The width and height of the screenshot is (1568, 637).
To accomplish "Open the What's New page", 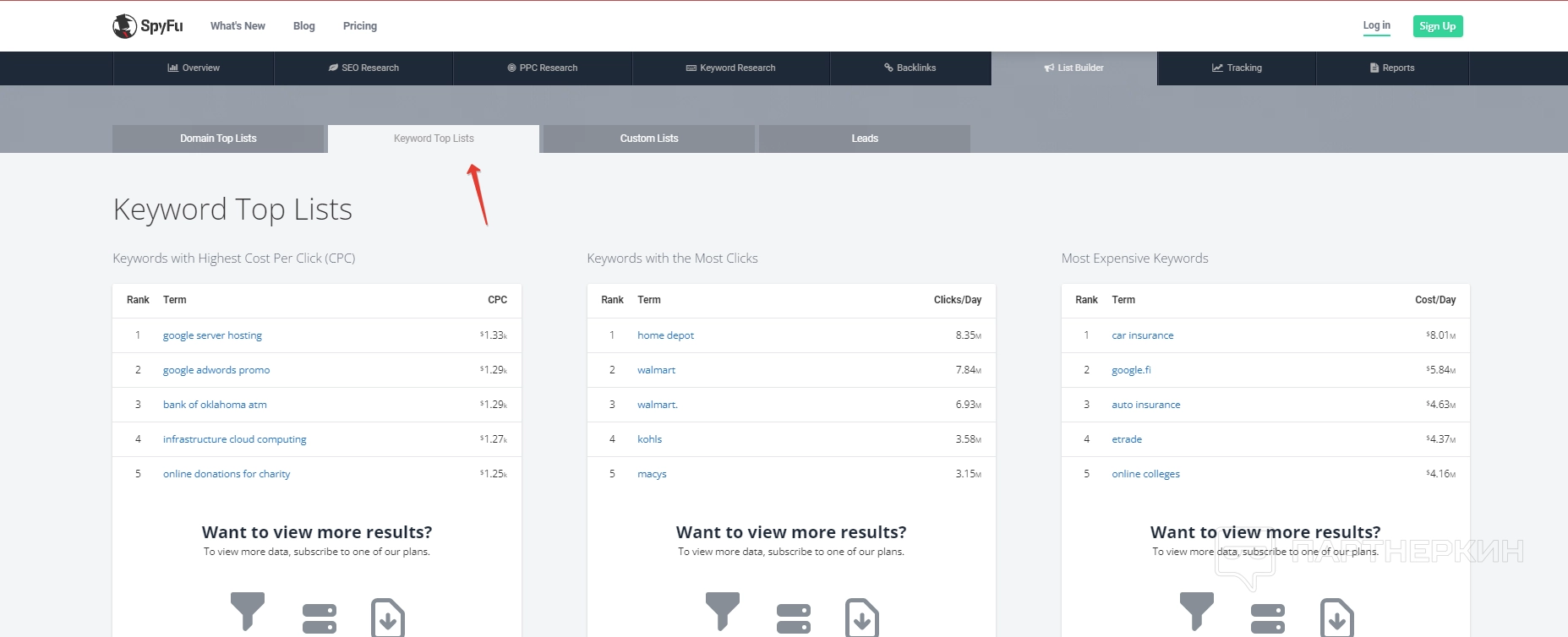I will (x=238, y=26).
